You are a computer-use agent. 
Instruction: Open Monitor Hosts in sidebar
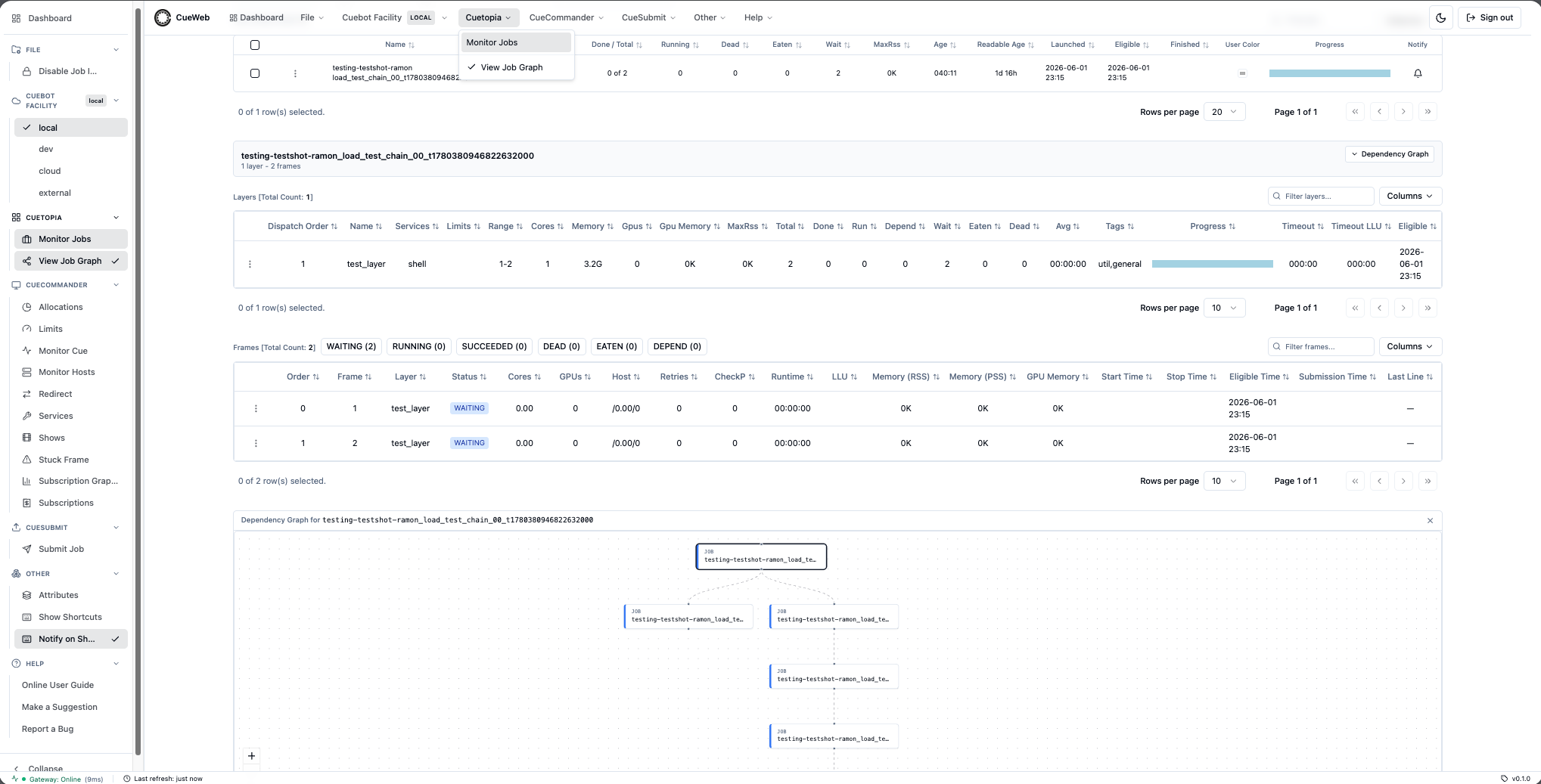click(x=70, y=372)
